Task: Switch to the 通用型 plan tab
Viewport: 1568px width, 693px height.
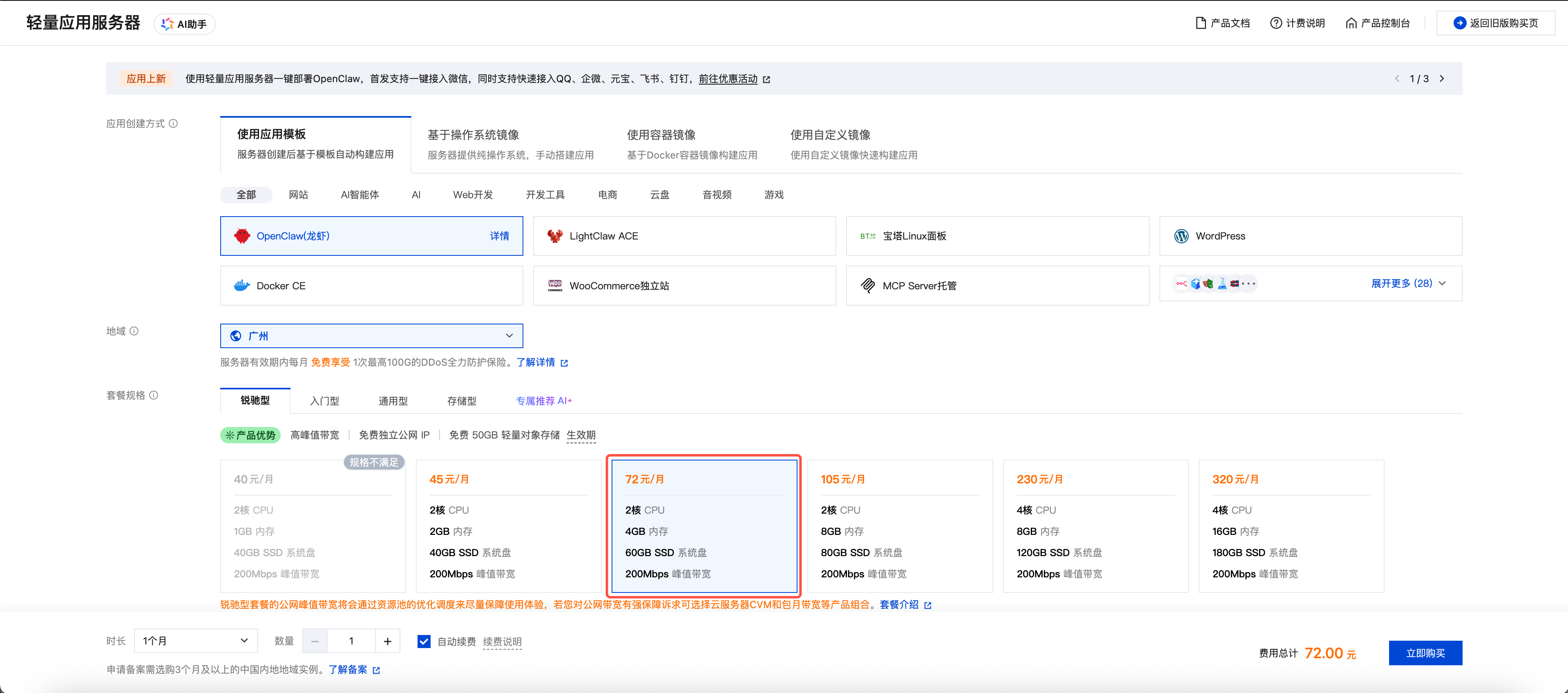Action: 393,401
